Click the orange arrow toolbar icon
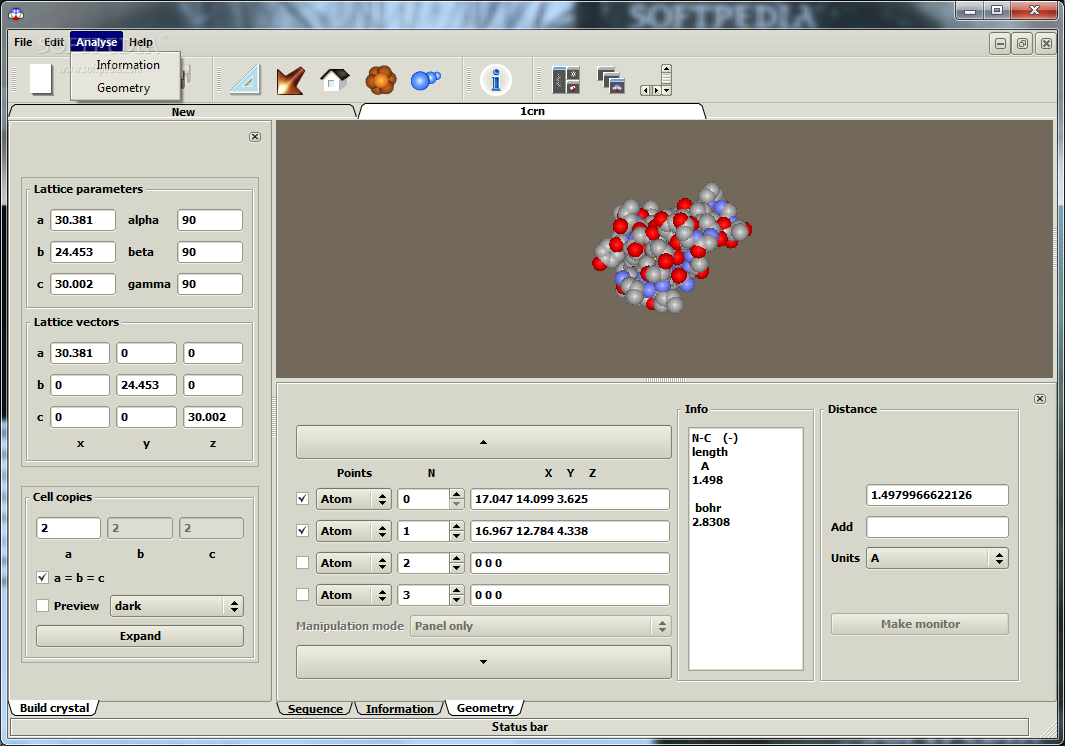 click(290, 80)
